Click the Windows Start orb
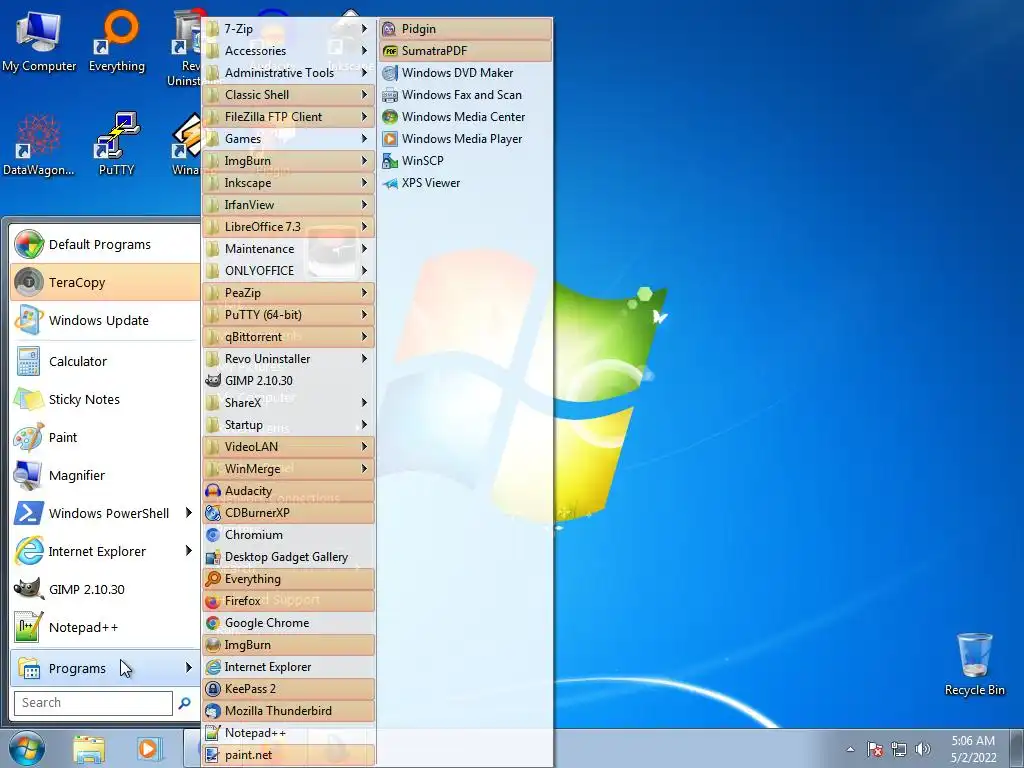 [x=27, y=748]
